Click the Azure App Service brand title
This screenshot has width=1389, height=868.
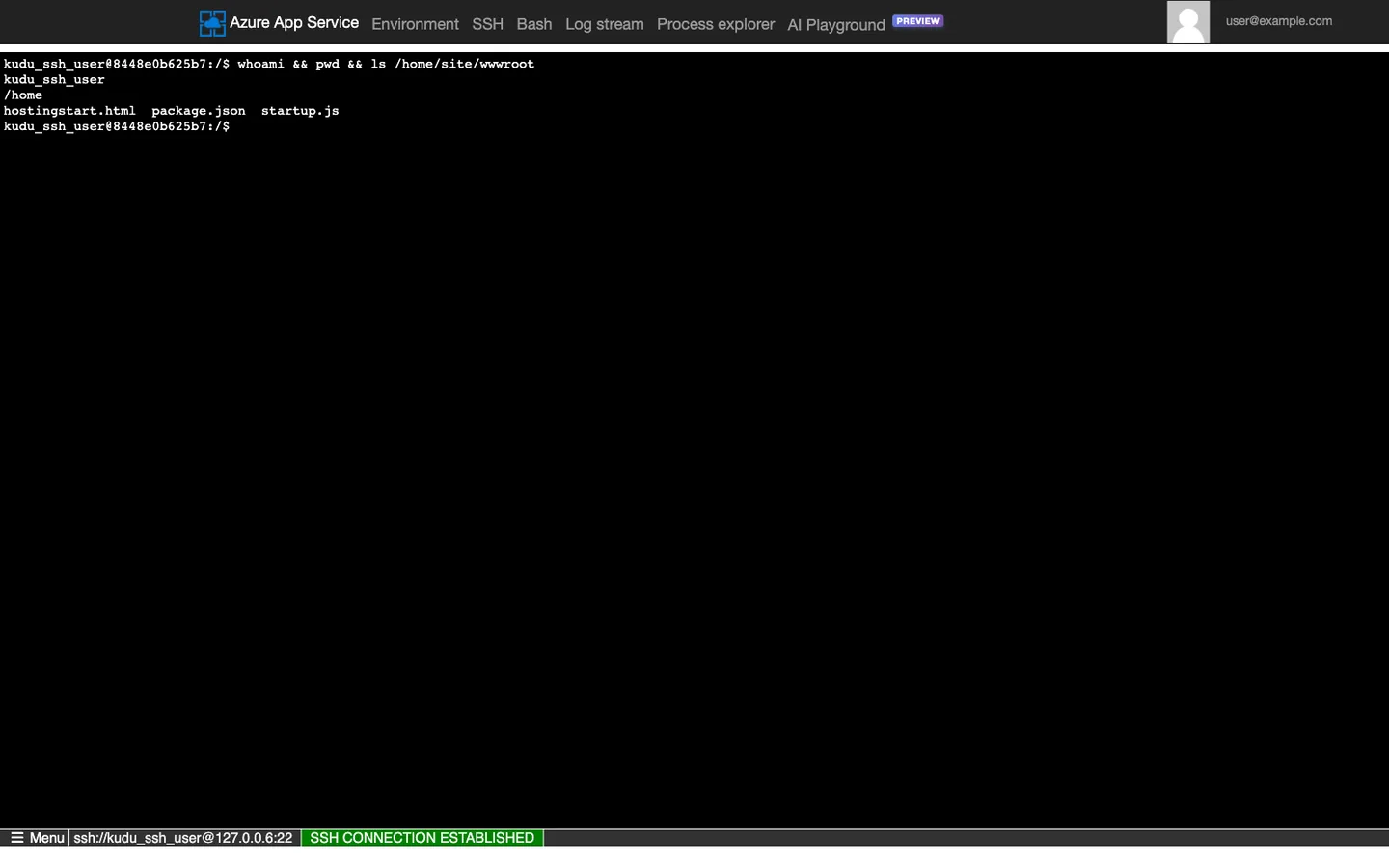tap(294, 22)
